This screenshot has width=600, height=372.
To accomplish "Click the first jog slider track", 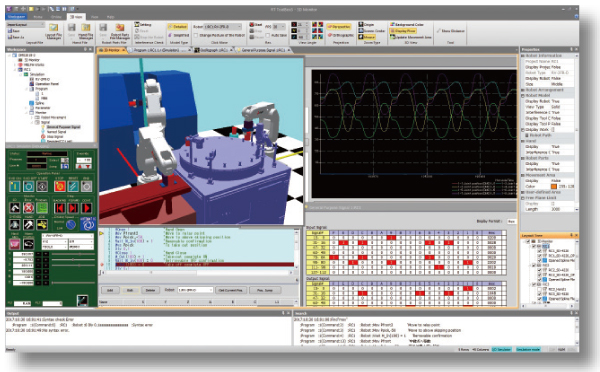I will (x=73, y=254).
